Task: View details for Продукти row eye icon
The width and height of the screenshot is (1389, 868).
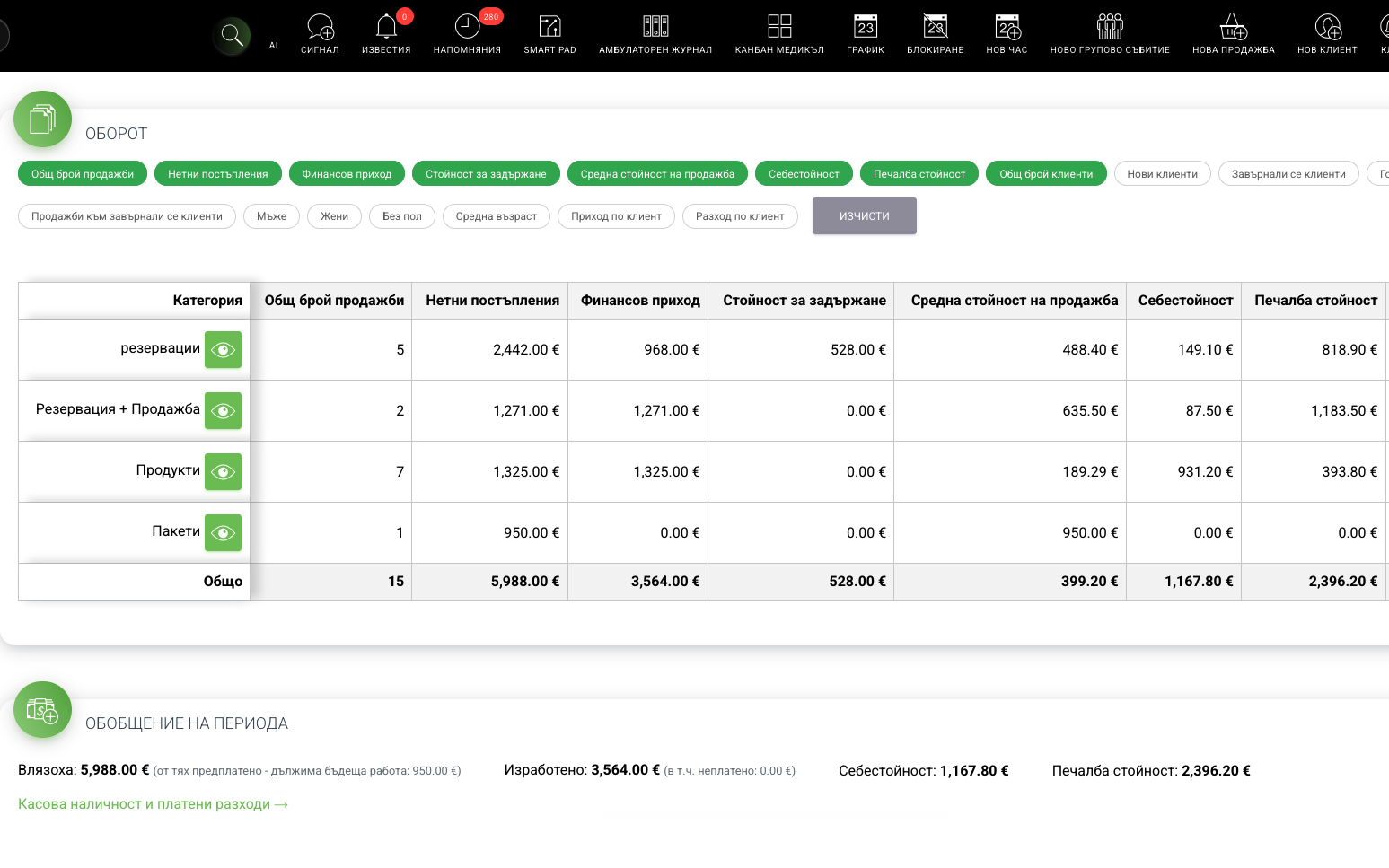Action: click(223, 472)
